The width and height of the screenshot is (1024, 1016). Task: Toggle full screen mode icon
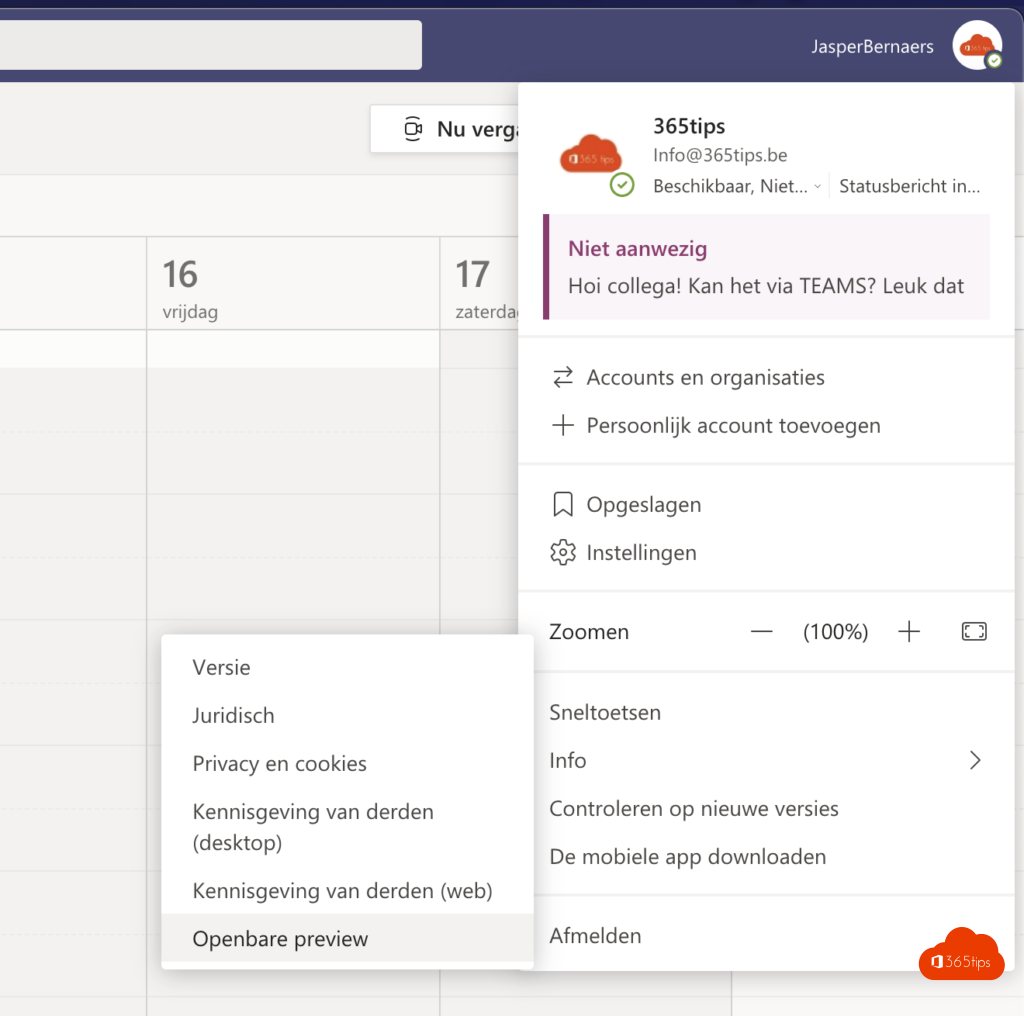pos(973,632)
